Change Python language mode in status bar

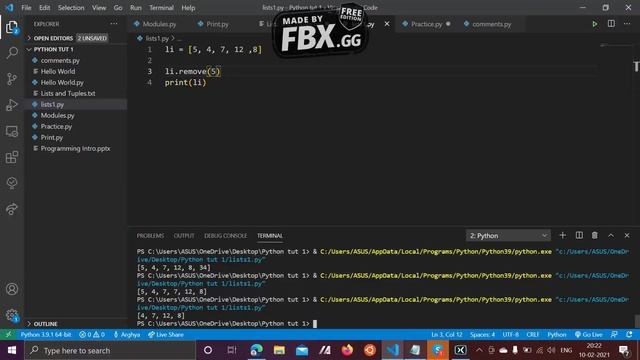click(x=557, y=335)
